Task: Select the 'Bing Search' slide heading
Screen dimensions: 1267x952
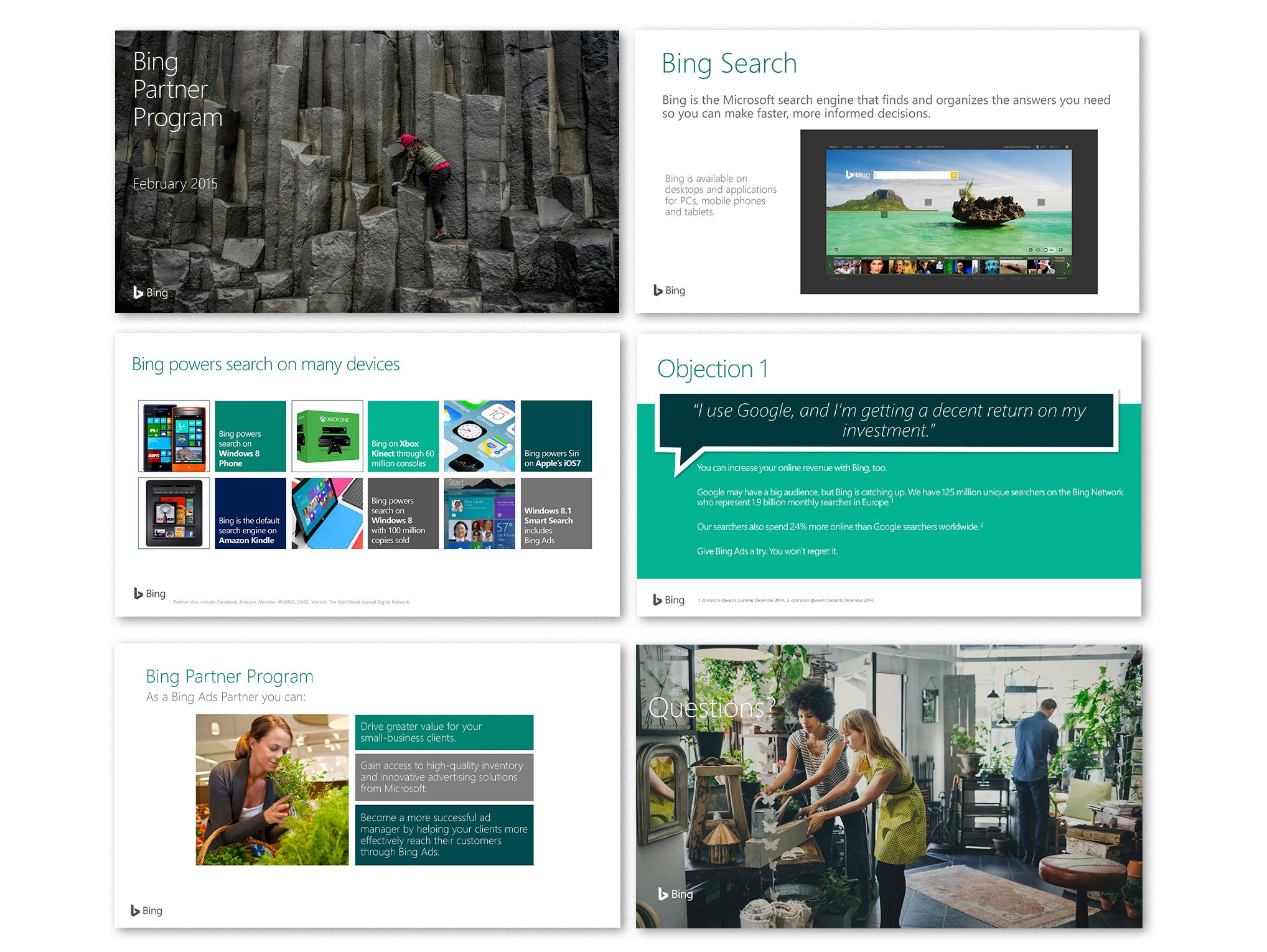Action: coord(729,63)
